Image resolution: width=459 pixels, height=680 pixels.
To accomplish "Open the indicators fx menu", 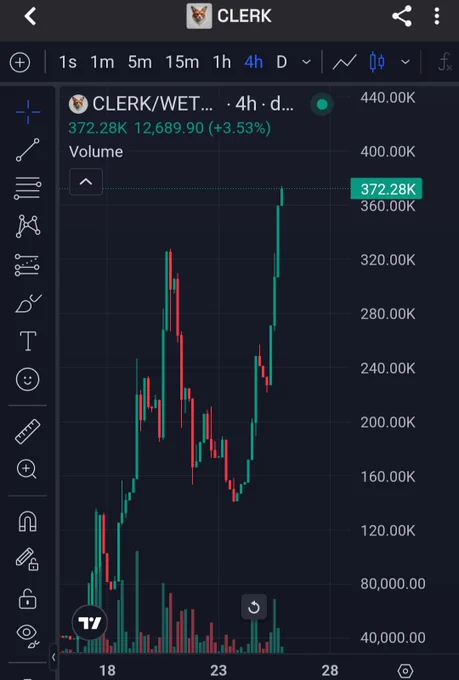I will (445, 62).
